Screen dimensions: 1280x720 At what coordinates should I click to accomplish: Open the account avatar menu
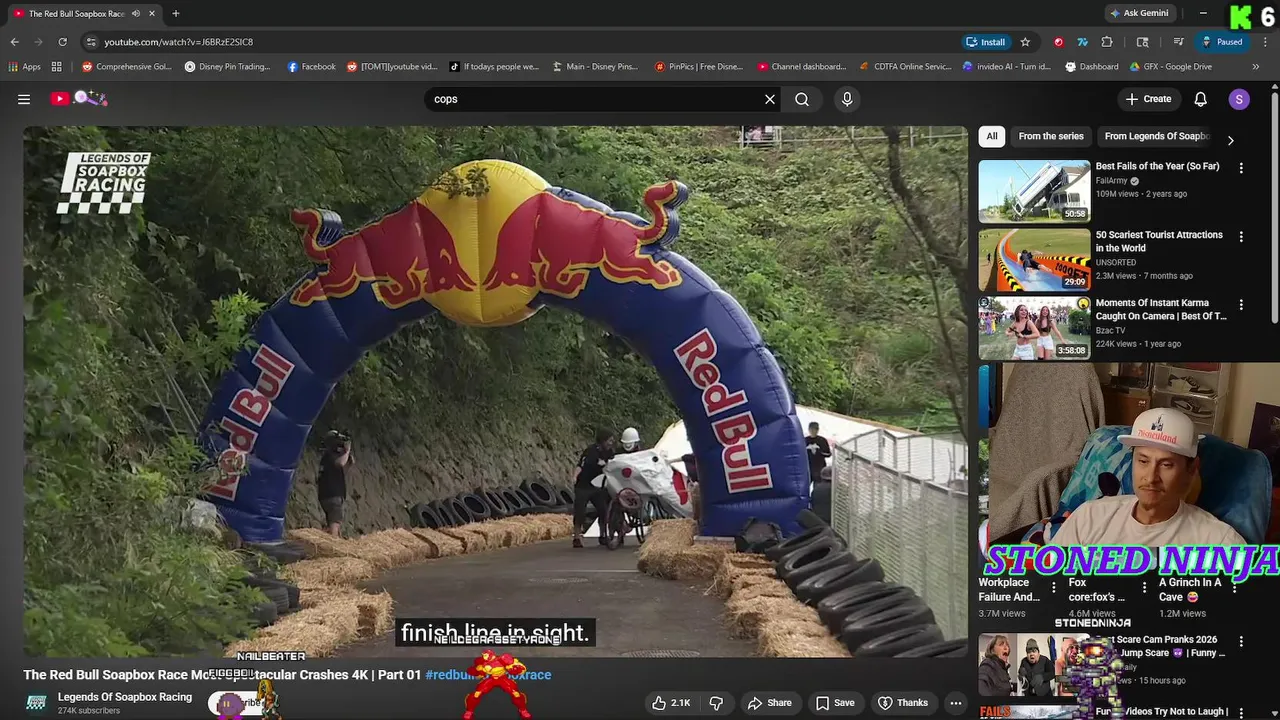(1239, 99)
